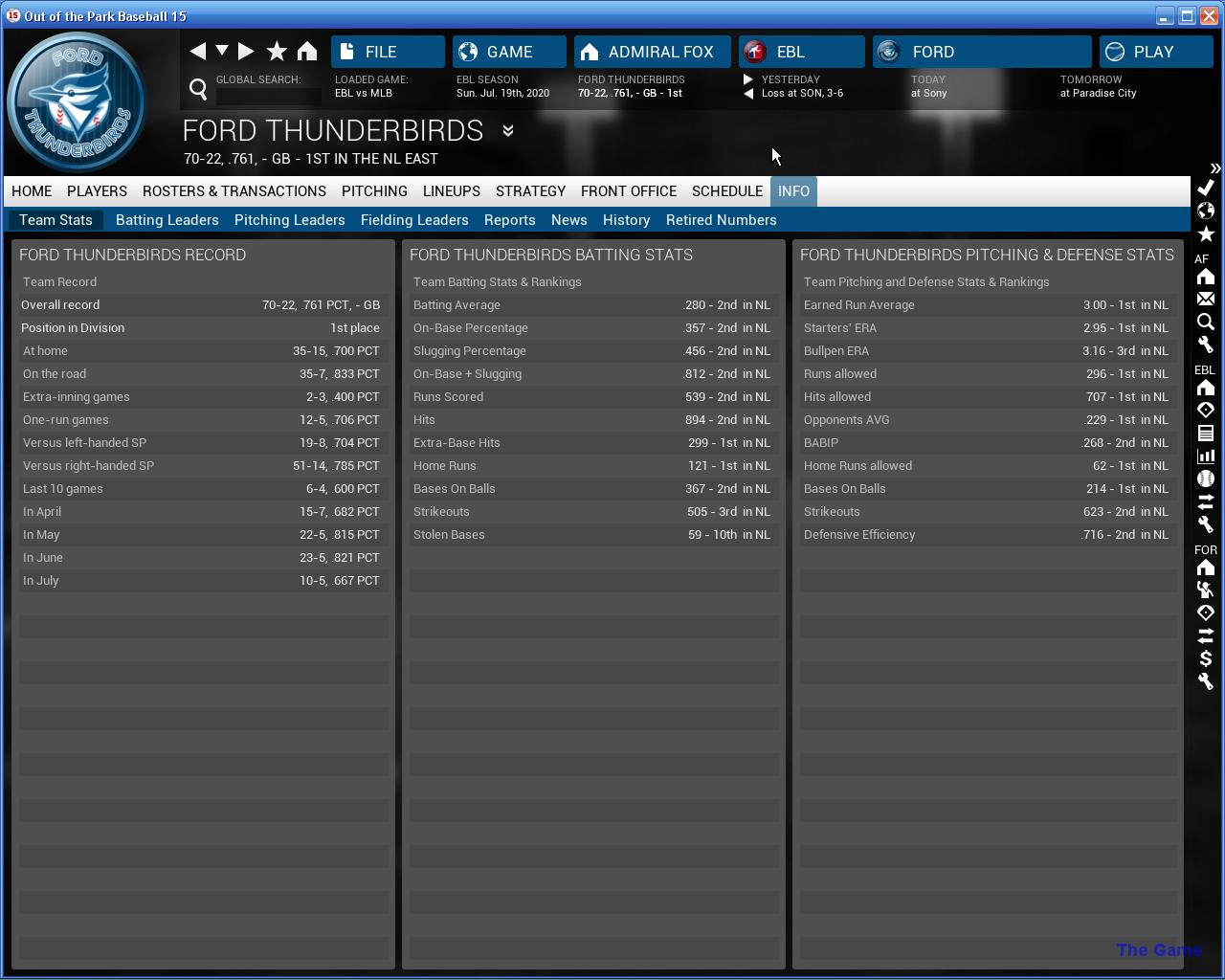Click the Global Search input field
This screenshot has height=980, width=1225.
[268, 96]
